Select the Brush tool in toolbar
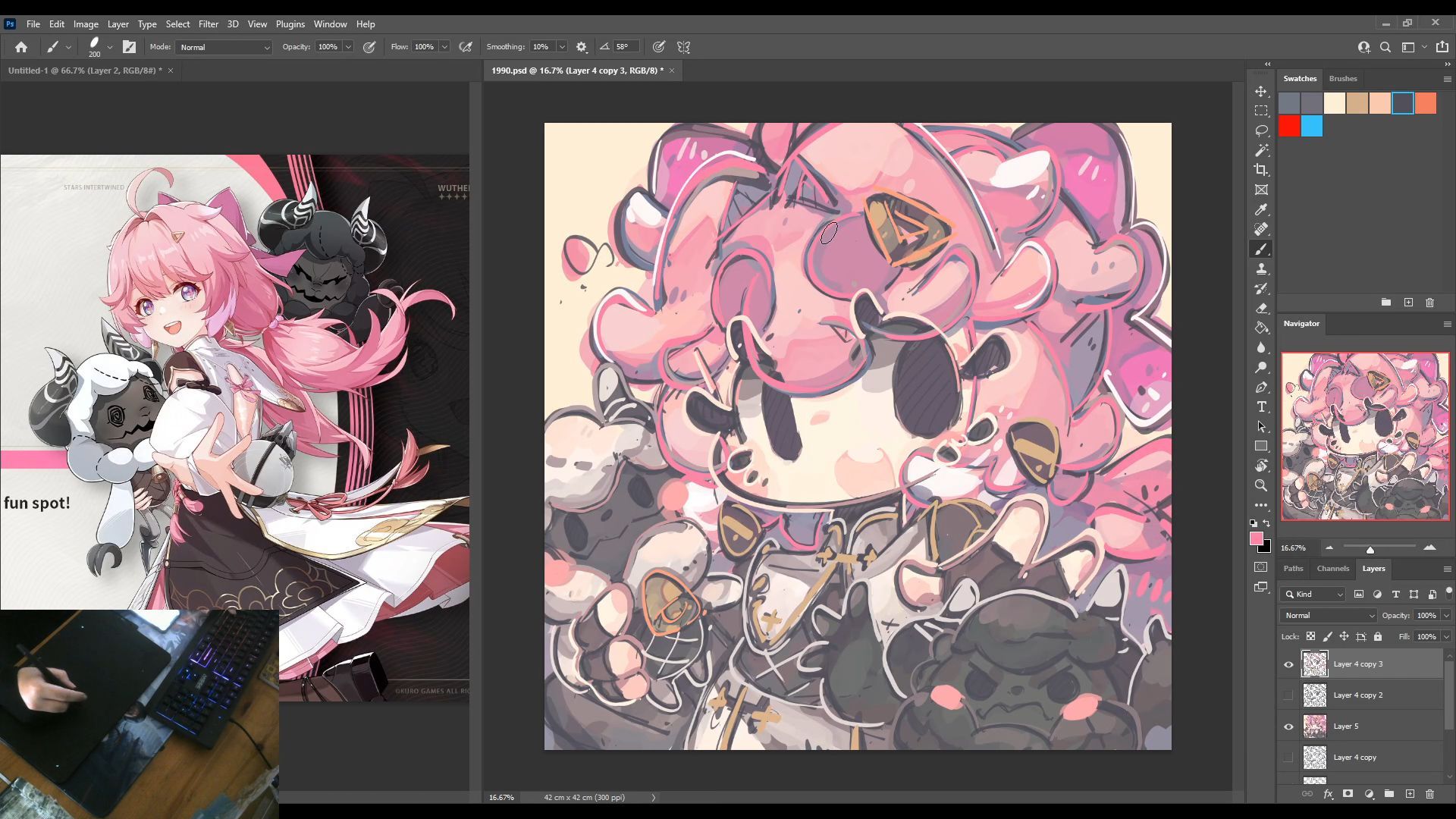This screenshot has height=819, width=1456. (x=1261, y=249)
